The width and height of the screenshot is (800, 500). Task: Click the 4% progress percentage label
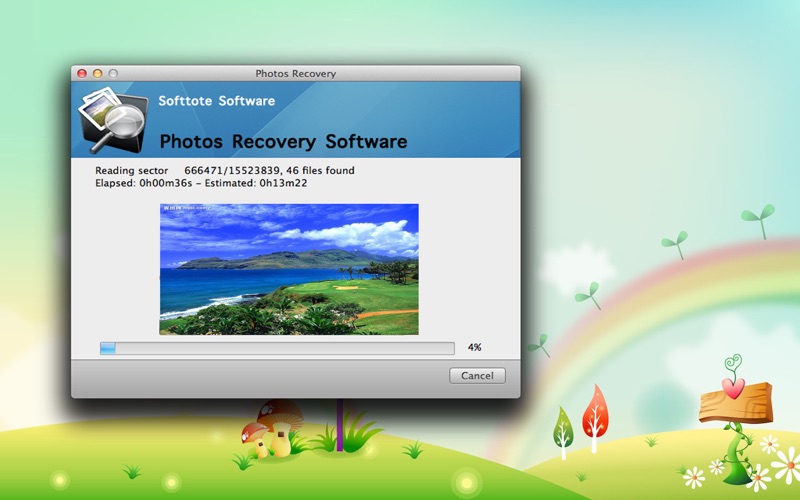[474, 347]
